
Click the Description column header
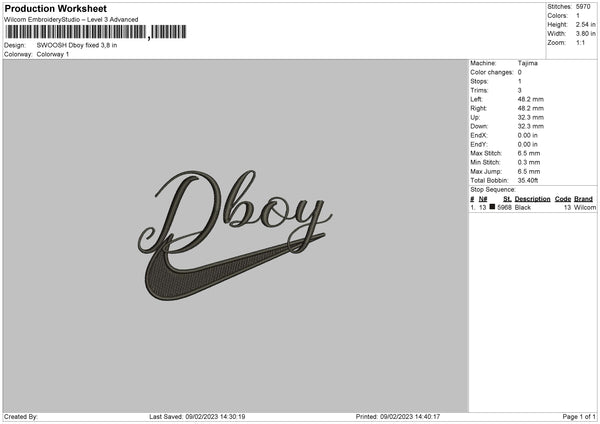[532, 199]
